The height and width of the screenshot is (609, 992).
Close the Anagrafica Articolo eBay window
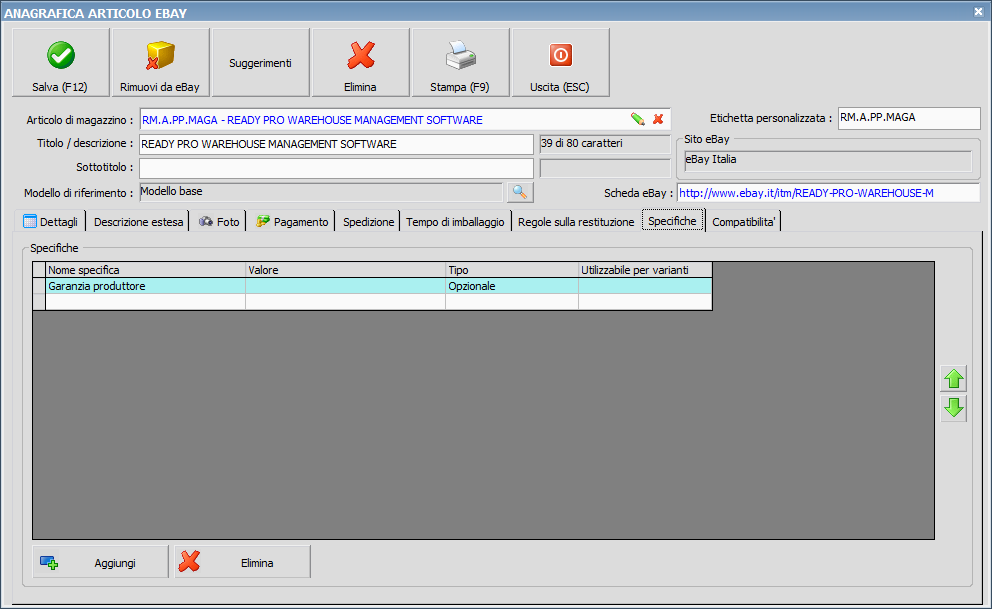click(x=978, y=11)
